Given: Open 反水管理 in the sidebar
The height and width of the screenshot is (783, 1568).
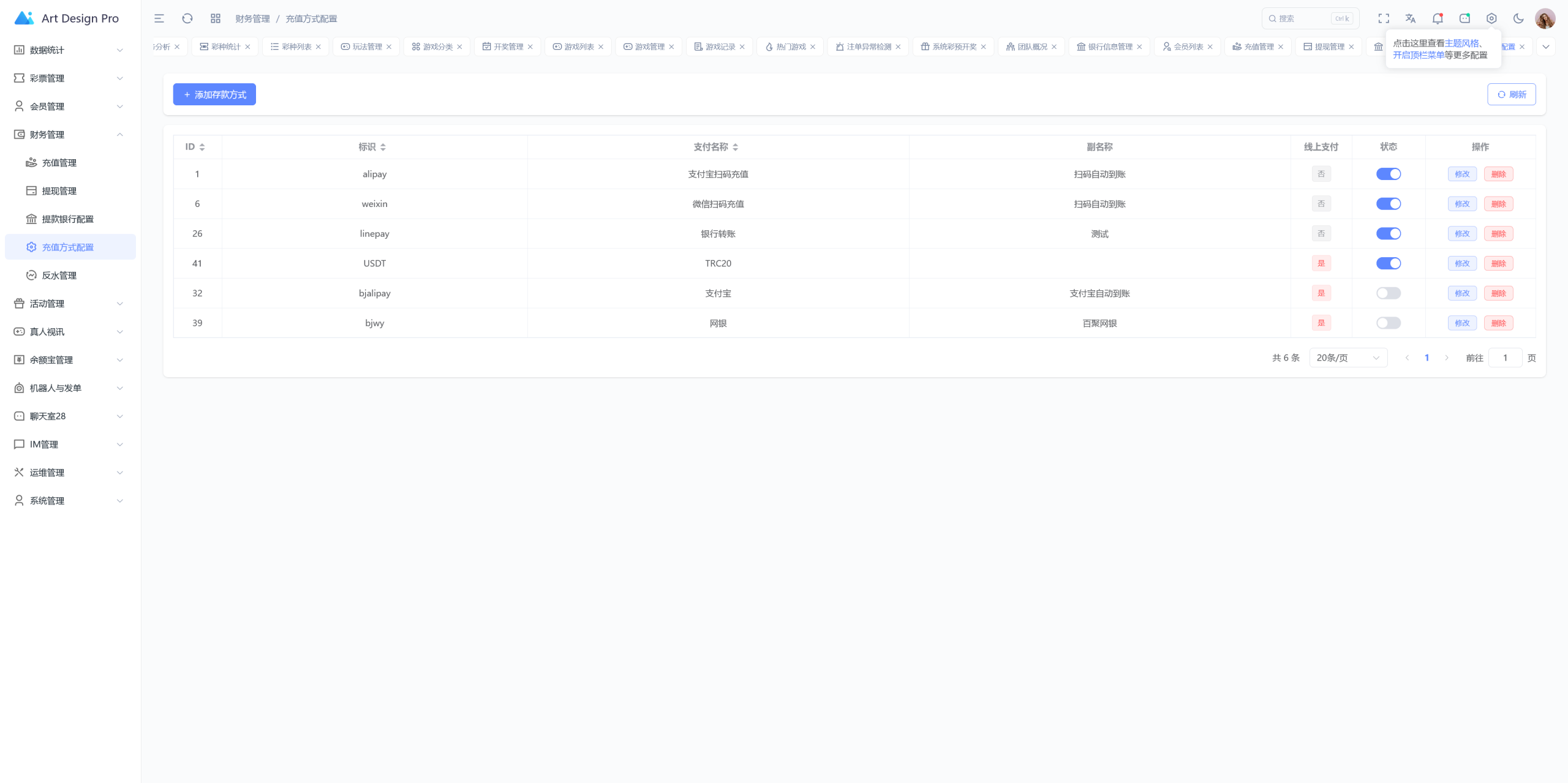Looking at the screenshot, I should pos(70,275).
